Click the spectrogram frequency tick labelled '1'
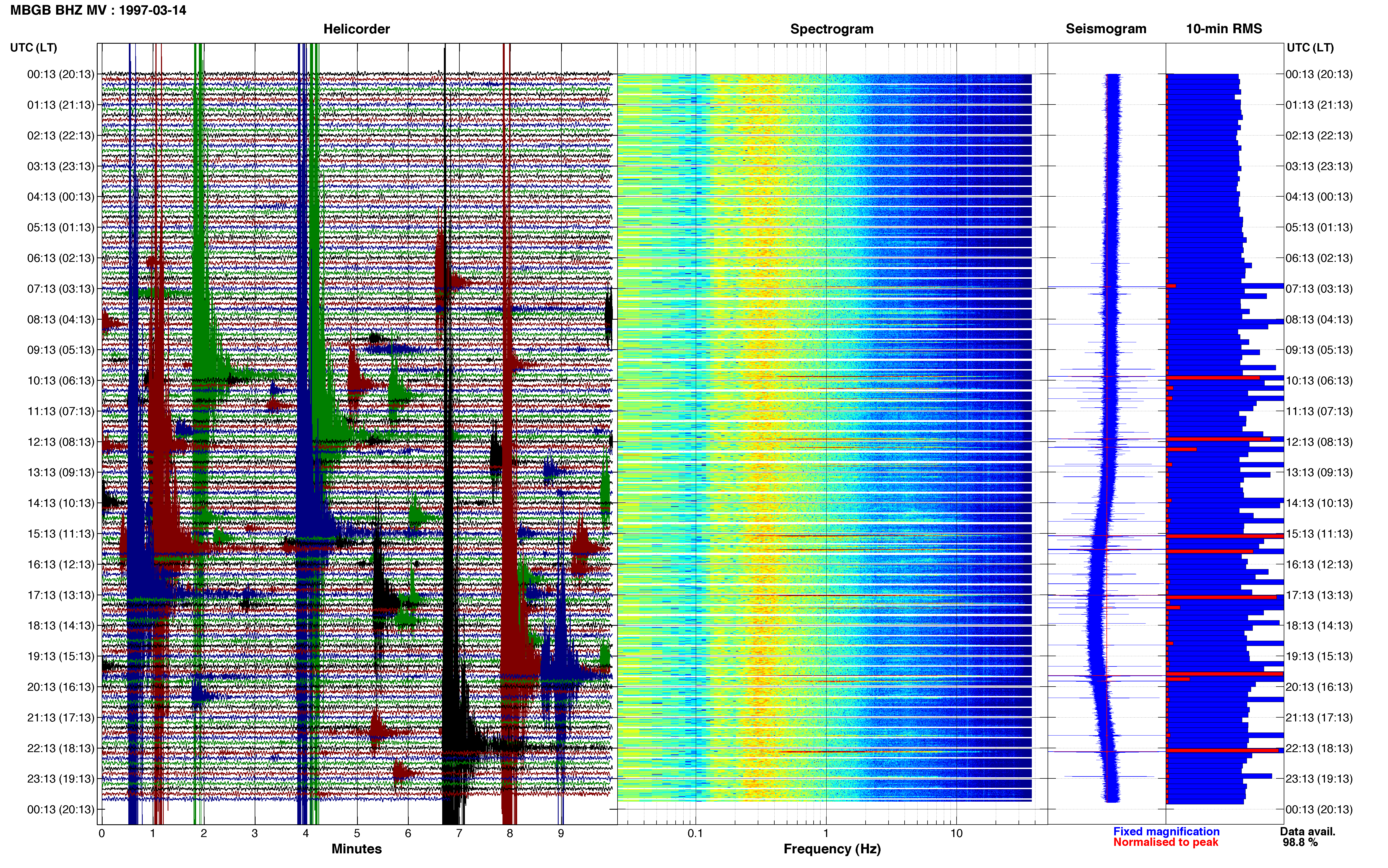Viewport: 1388px width, 868px height. tap(826, 833)
